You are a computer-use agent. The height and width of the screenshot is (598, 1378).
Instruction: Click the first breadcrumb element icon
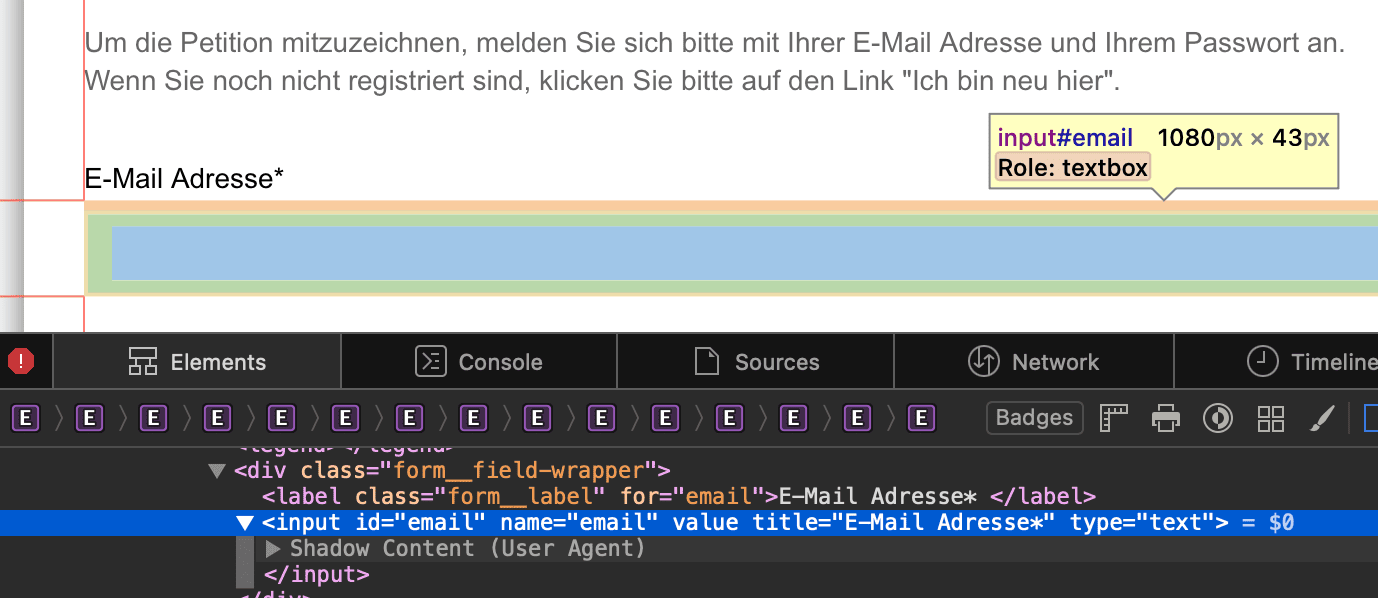[26, 418]
